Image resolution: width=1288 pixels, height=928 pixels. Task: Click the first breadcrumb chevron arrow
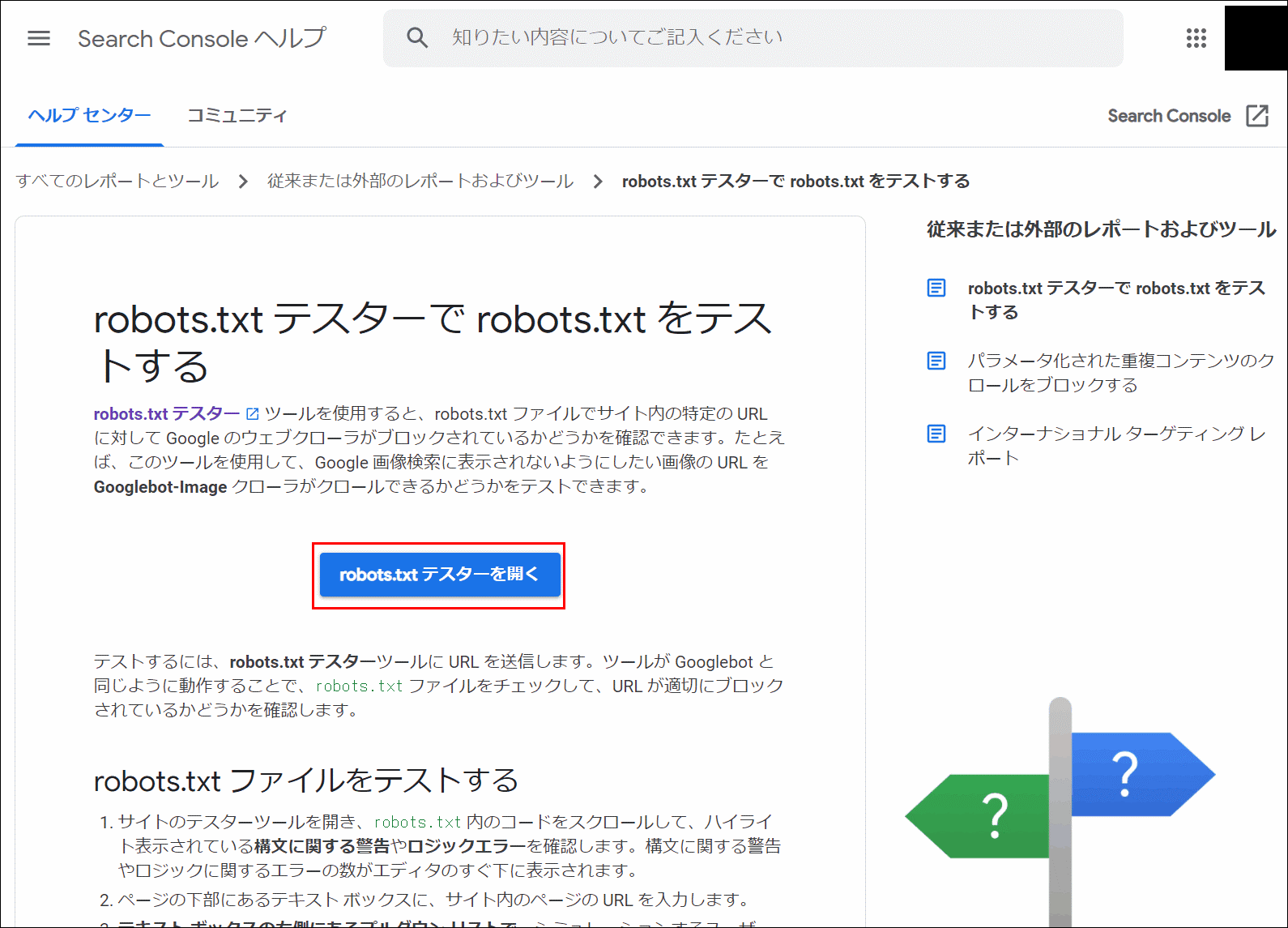click(x=243, y=181)
